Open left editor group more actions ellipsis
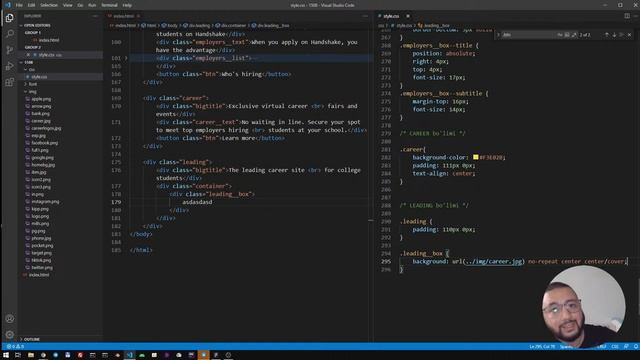The image size is (640, 360). pyautogui.click(x=365, y=16)
